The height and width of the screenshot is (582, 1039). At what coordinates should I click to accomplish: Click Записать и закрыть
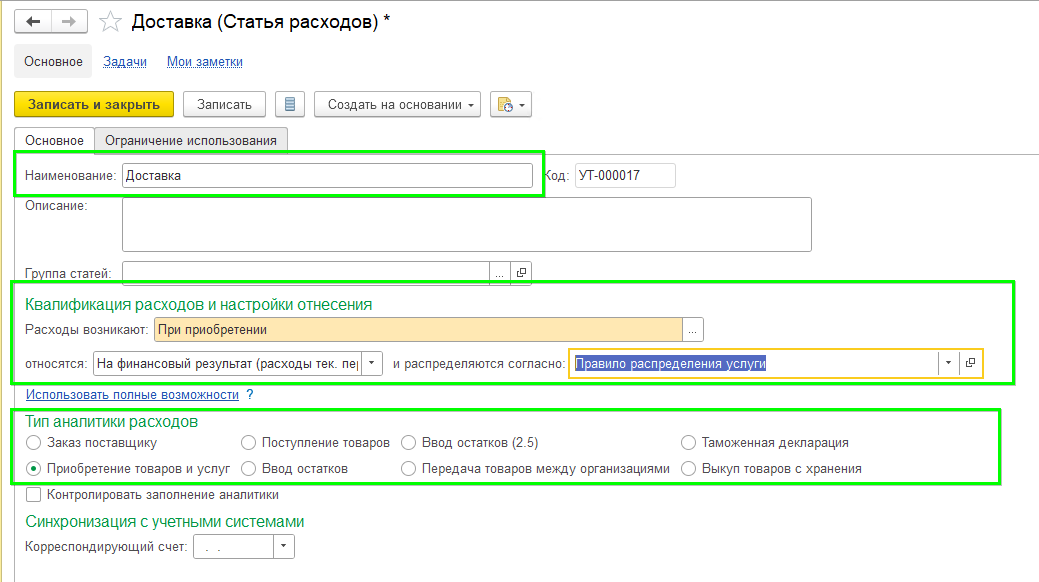94,104
